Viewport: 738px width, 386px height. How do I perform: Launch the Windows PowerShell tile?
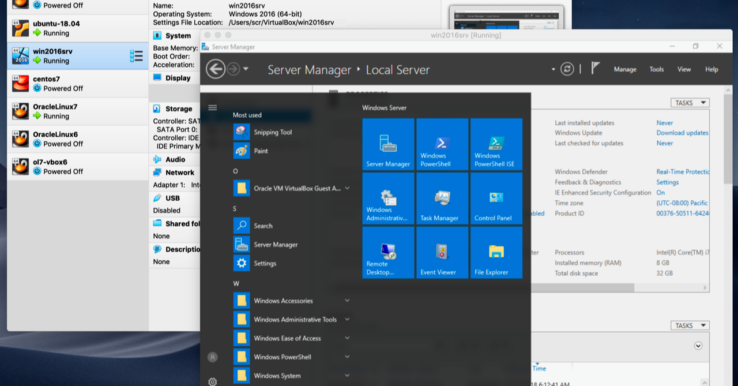coord(442,144)
